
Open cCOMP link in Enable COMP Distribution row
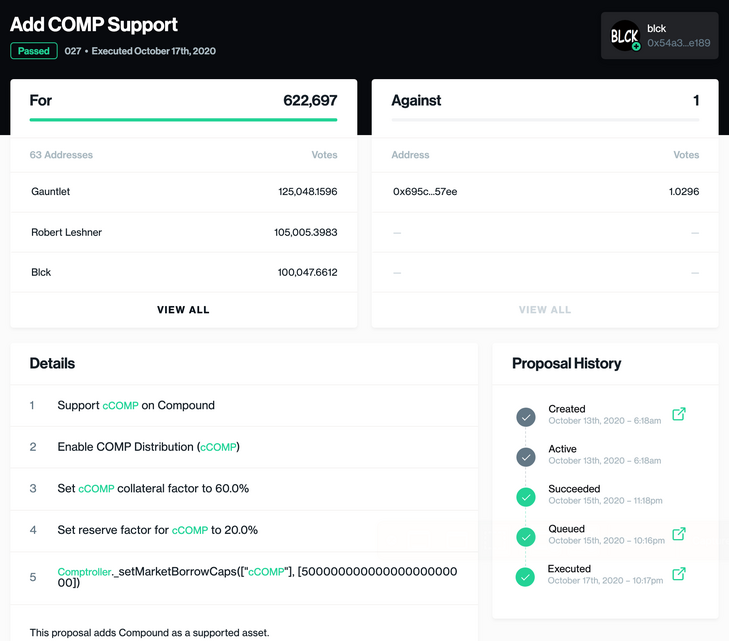[218, 447]
